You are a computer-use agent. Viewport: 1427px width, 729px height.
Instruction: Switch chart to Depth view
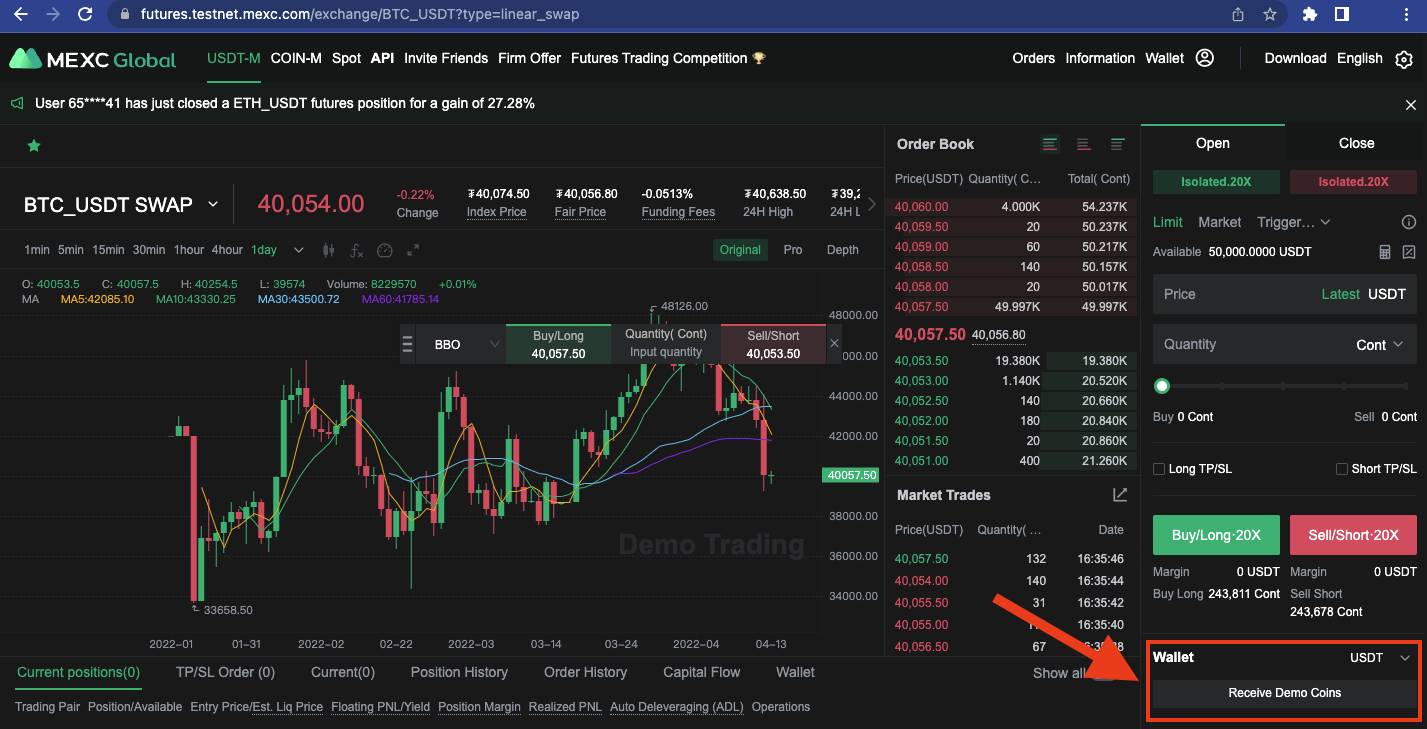tap(843, 250)
